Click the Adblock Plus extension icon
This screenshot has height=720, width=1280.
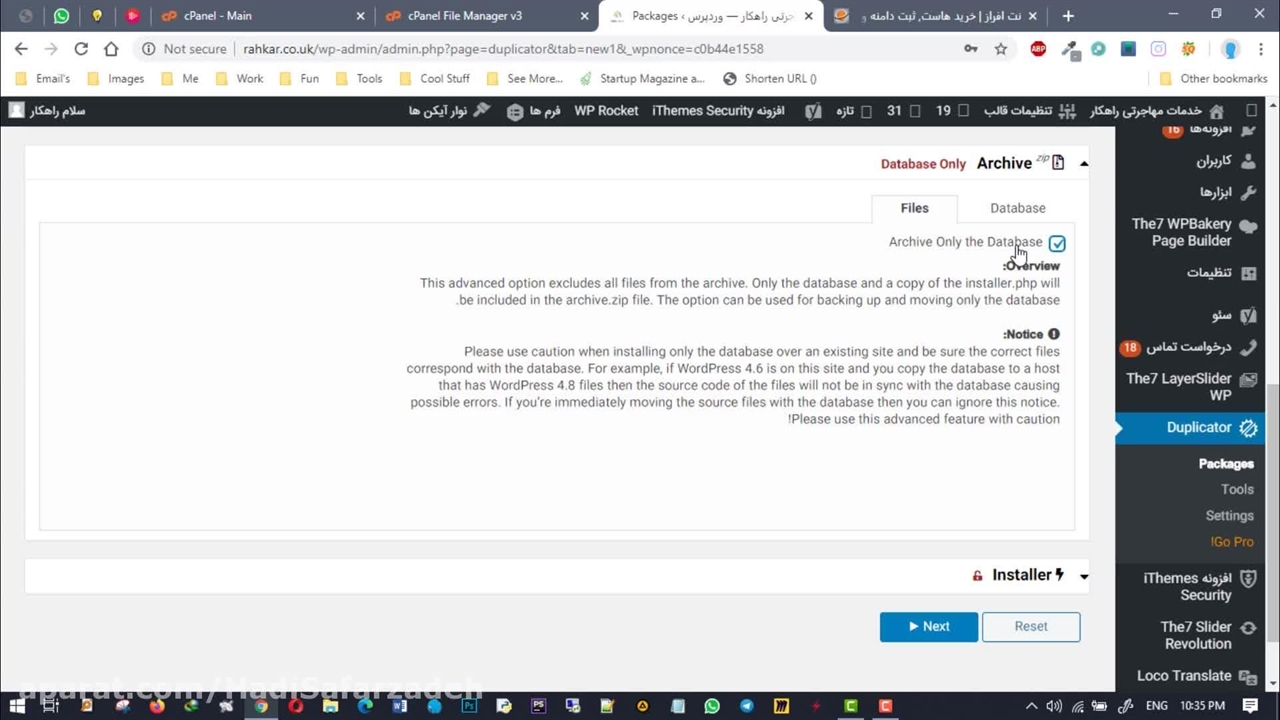point(1038,49)
